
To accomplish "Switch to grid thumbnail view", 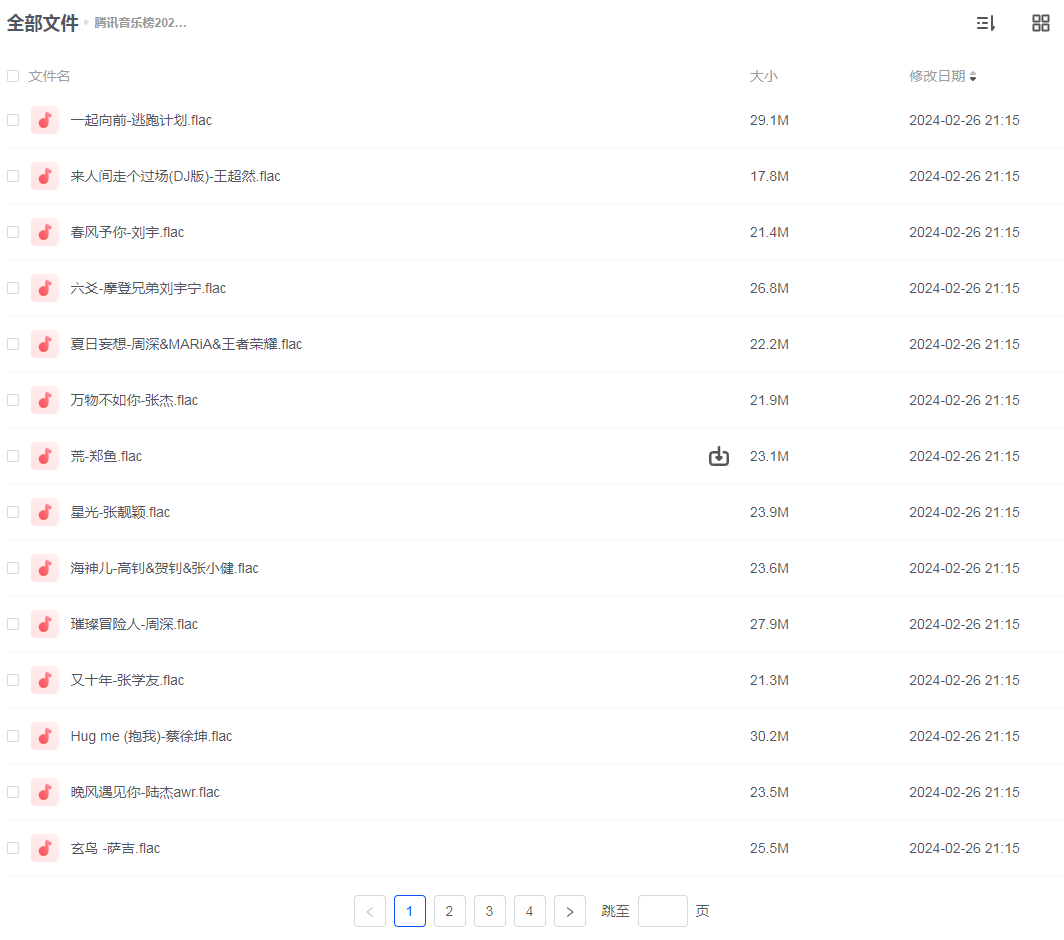I will 1040,23.
